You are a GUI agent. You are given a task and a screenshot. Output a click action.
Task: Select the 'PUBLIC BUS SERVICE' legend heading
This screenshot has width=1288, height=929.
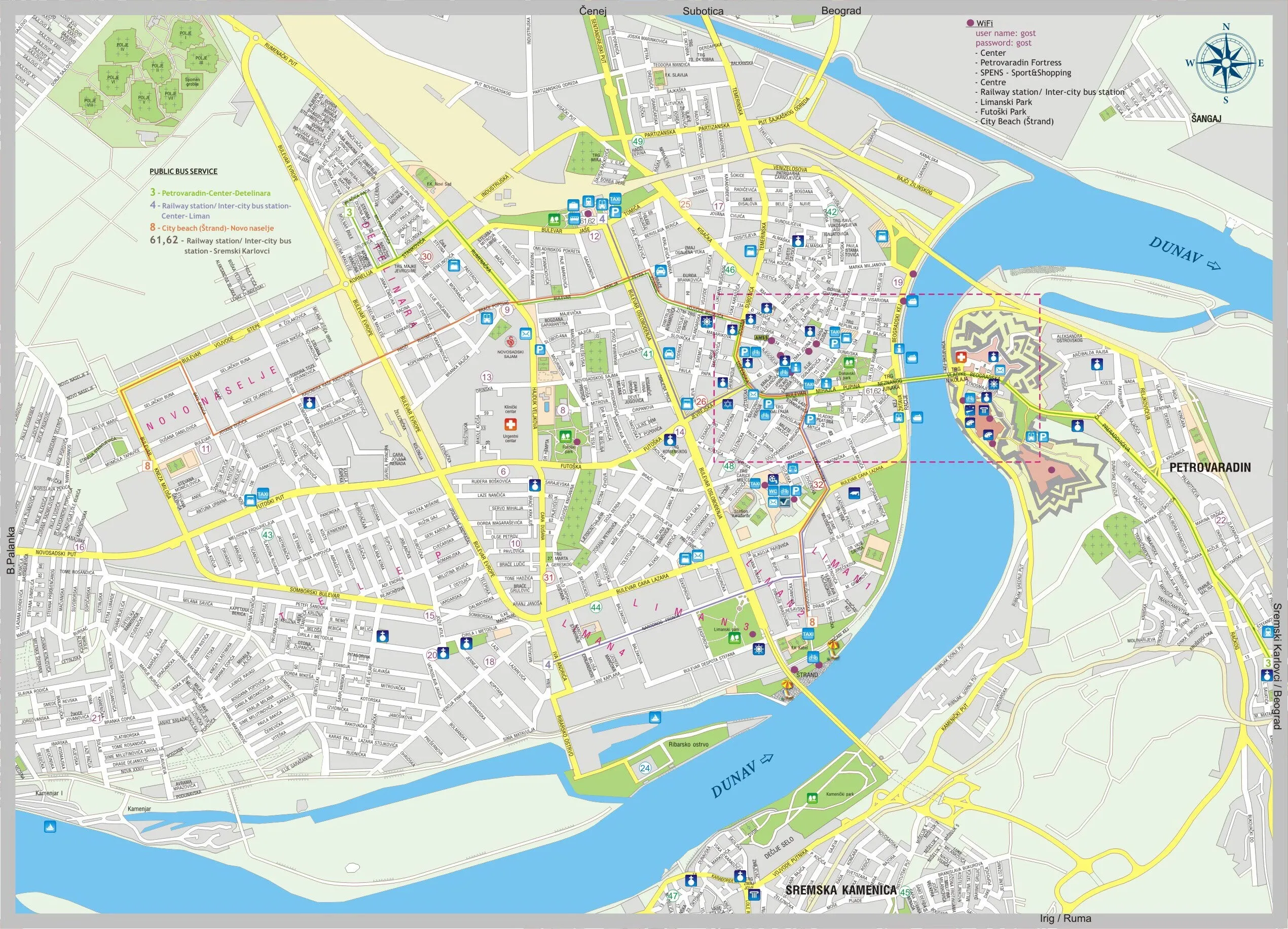[183, 171]
